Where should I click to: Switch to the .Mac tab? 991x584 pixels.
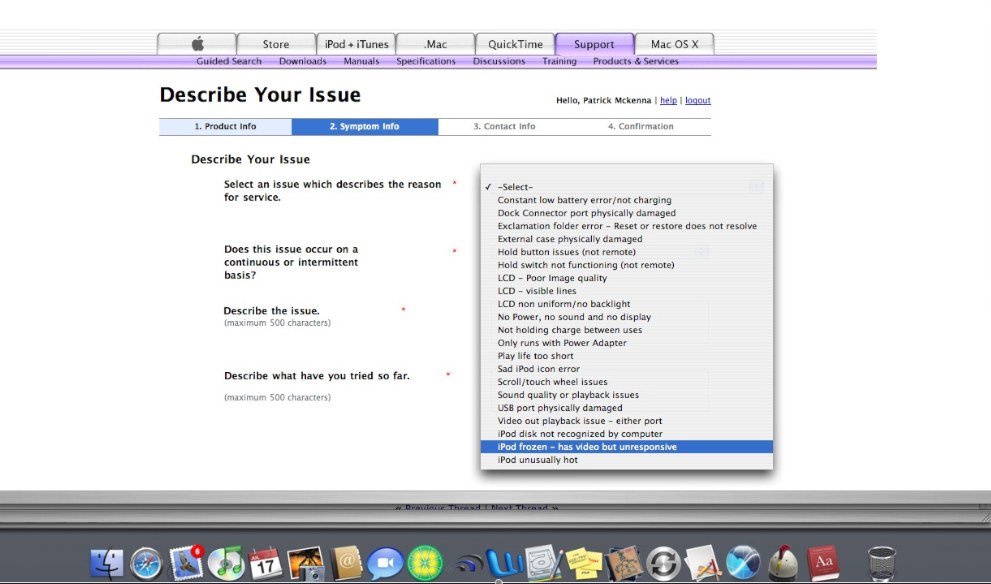click(435, 44)
